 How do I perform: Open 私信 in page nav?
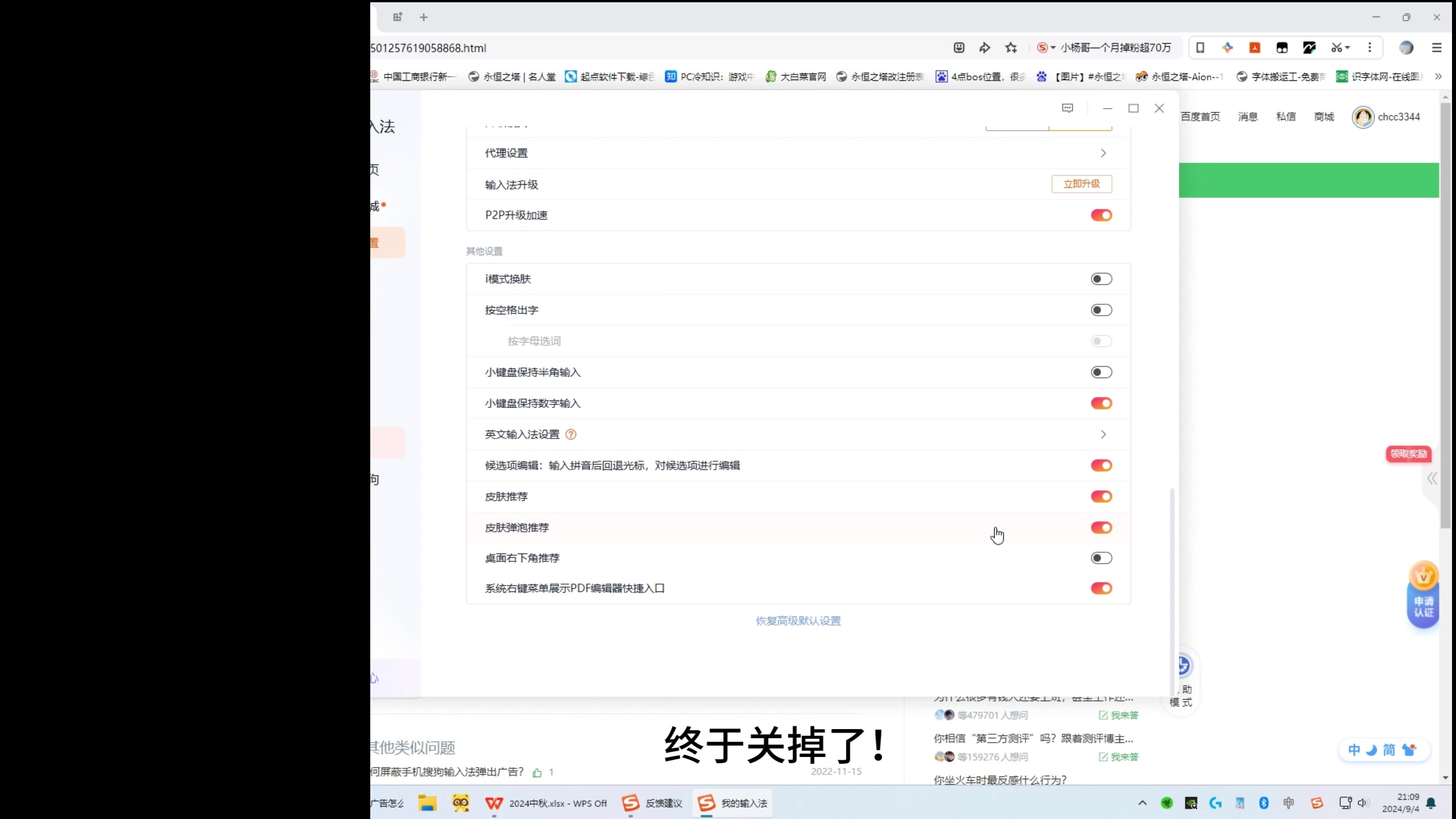point(1286,117)
